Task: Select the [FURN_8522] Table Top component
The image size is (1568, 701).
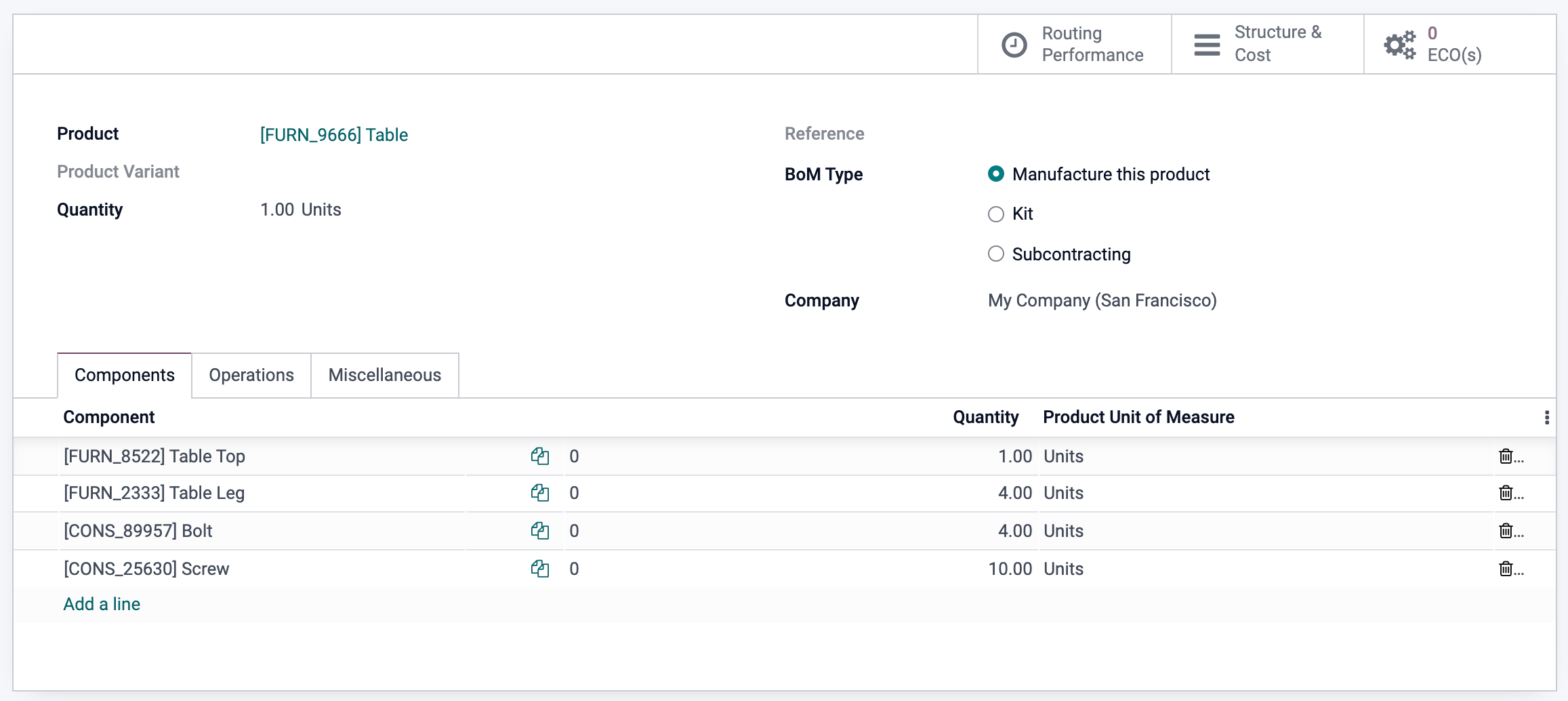Action: [x=154, y=456]
